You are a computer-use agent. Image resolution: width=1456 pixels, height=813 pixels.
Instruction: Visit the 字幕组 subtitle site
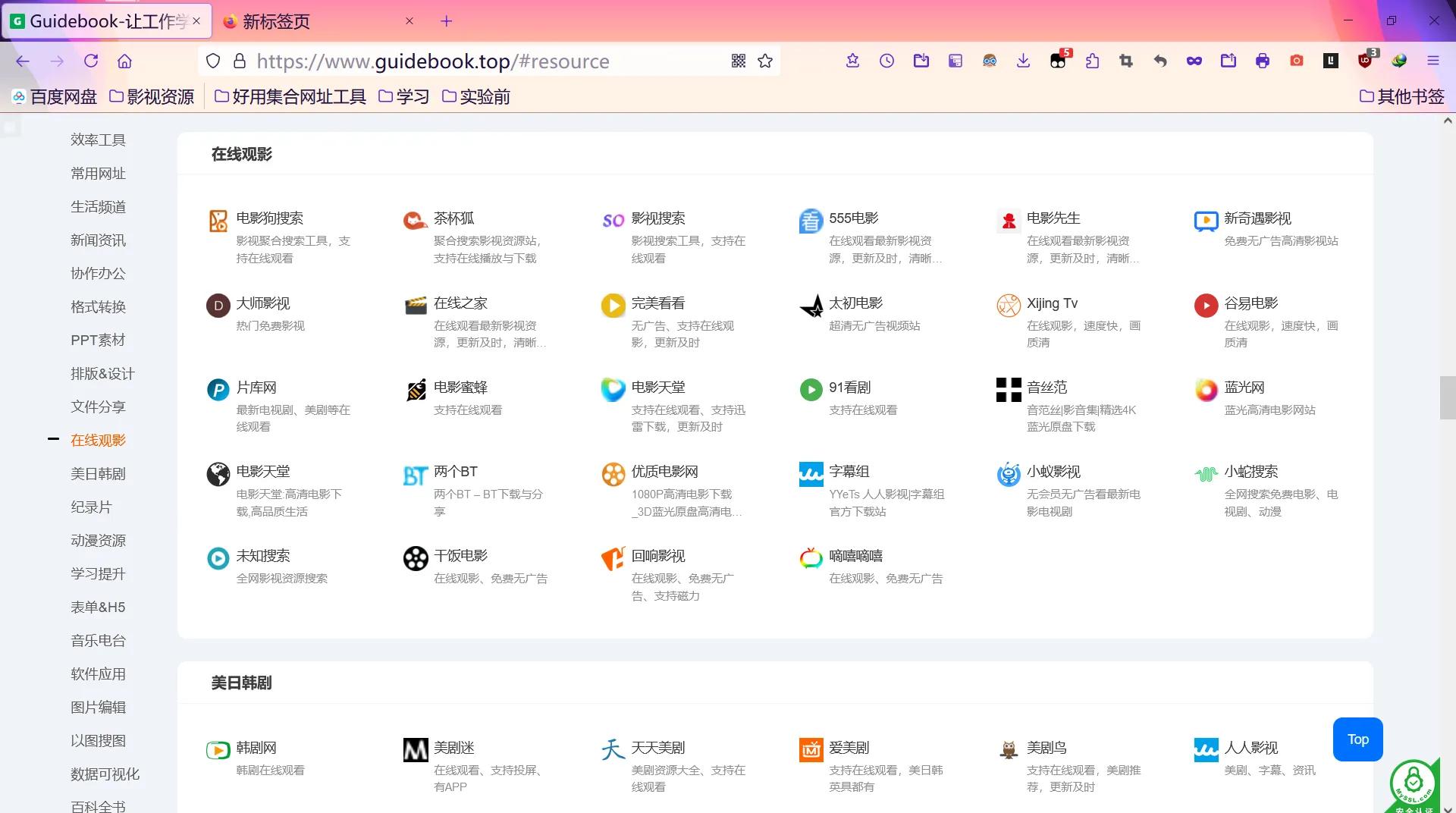pos(849,471)
